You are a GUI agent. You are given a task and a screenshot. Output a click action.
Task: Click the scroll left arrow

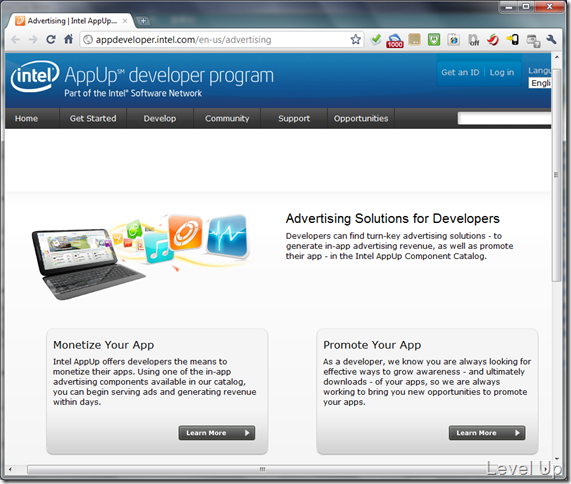pyautogui.click(x=10, y=469)
